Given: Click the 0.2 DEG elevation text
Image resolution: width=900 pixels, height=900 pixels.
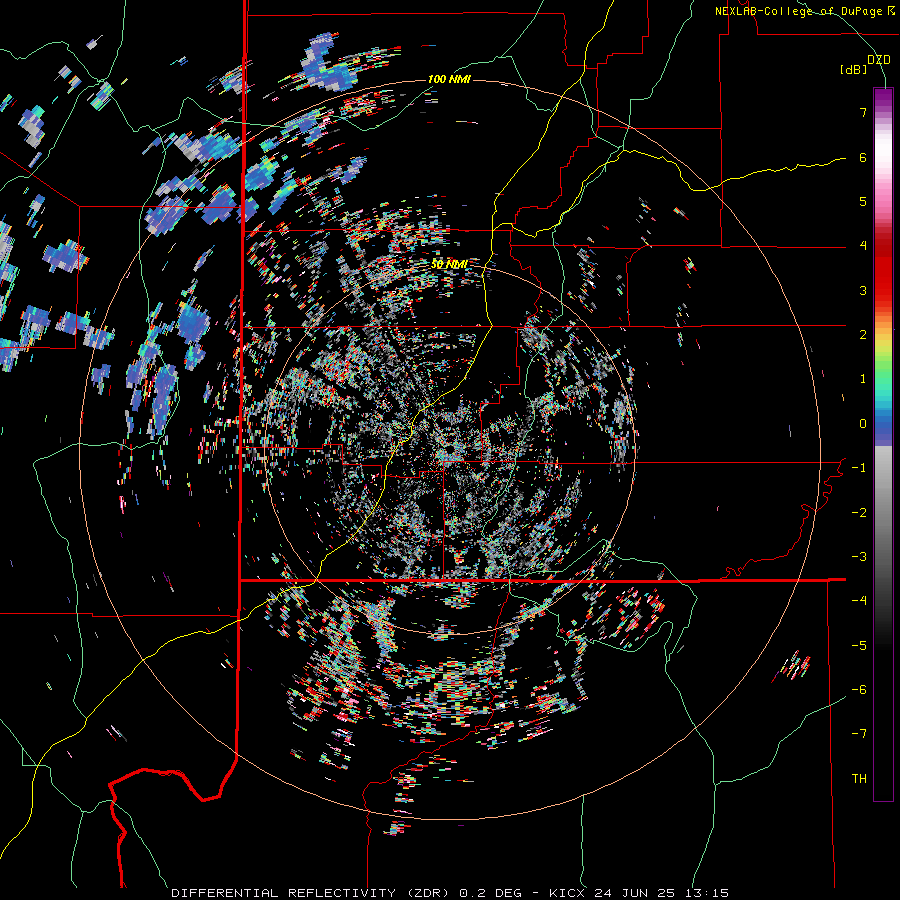Looking at the screenshot, I should pyautogui.click(x=491, y=893).
